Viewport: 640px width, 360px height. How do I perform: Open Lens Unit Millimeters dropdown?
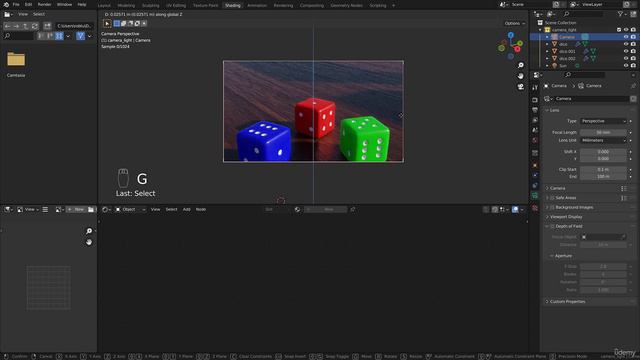[603, 140]
